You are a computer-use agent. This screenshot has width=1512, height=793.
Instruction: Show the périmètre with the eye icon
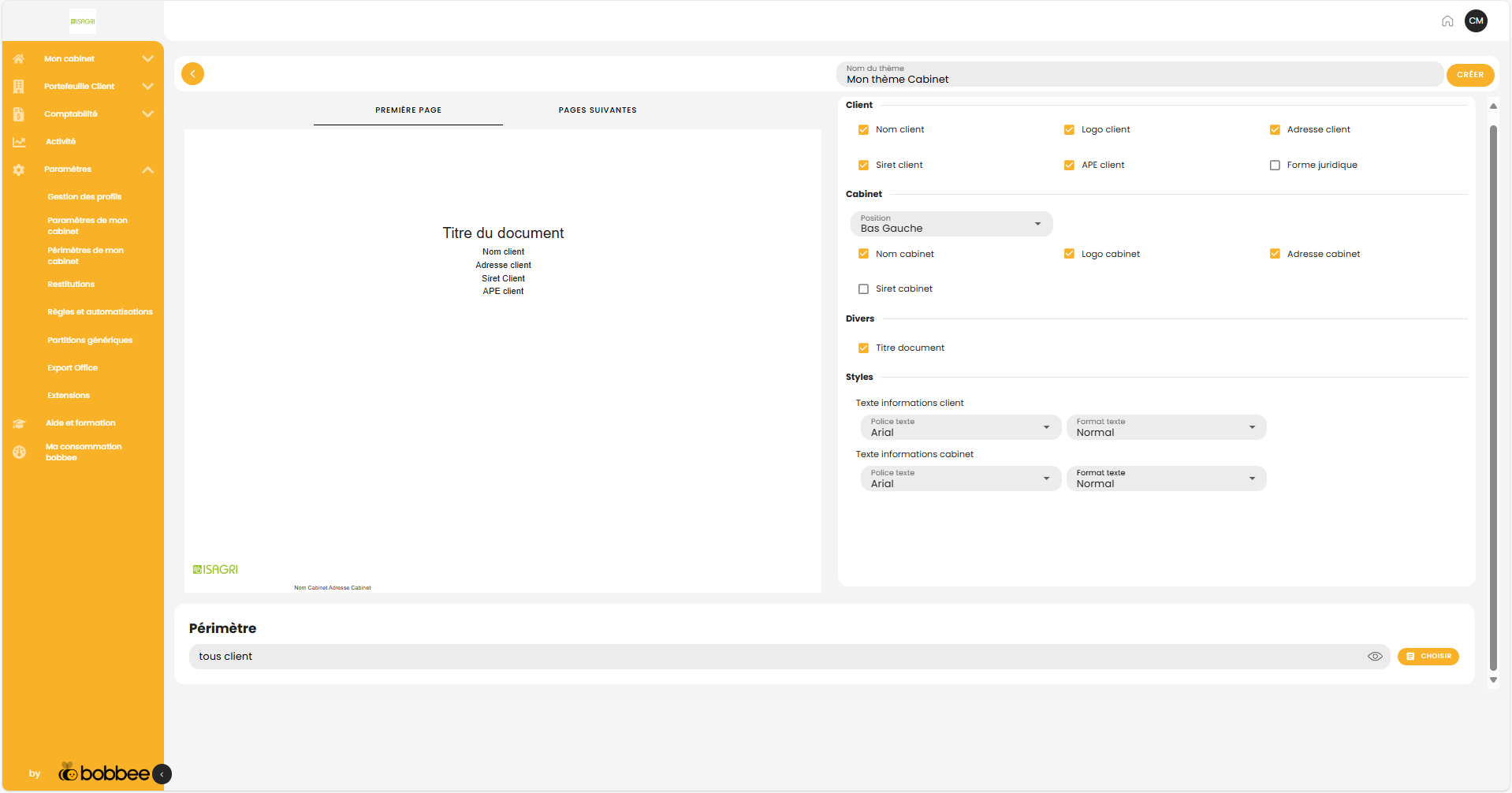1375,657
